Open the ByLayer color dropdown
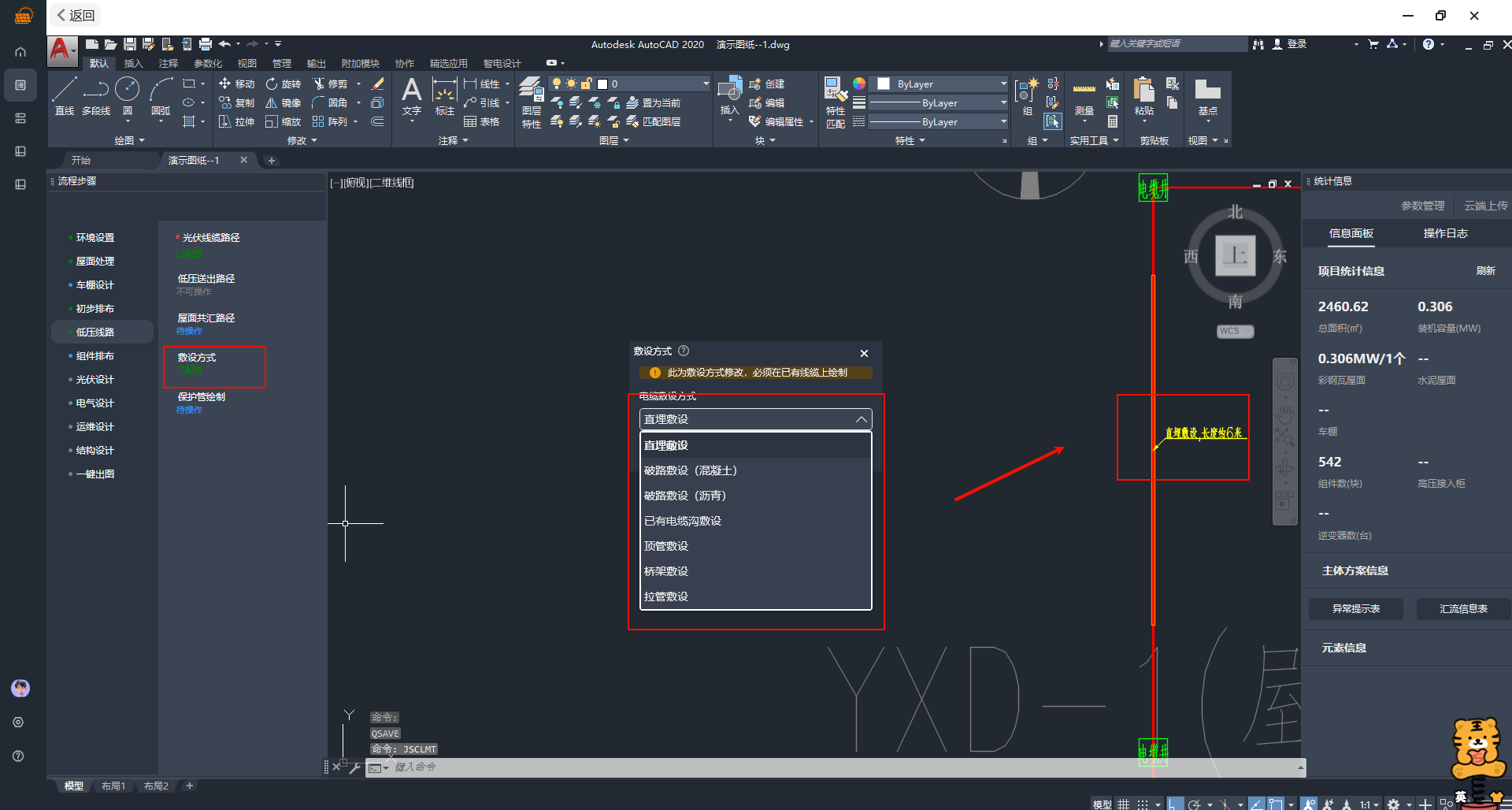 (x=1002, y=84)
